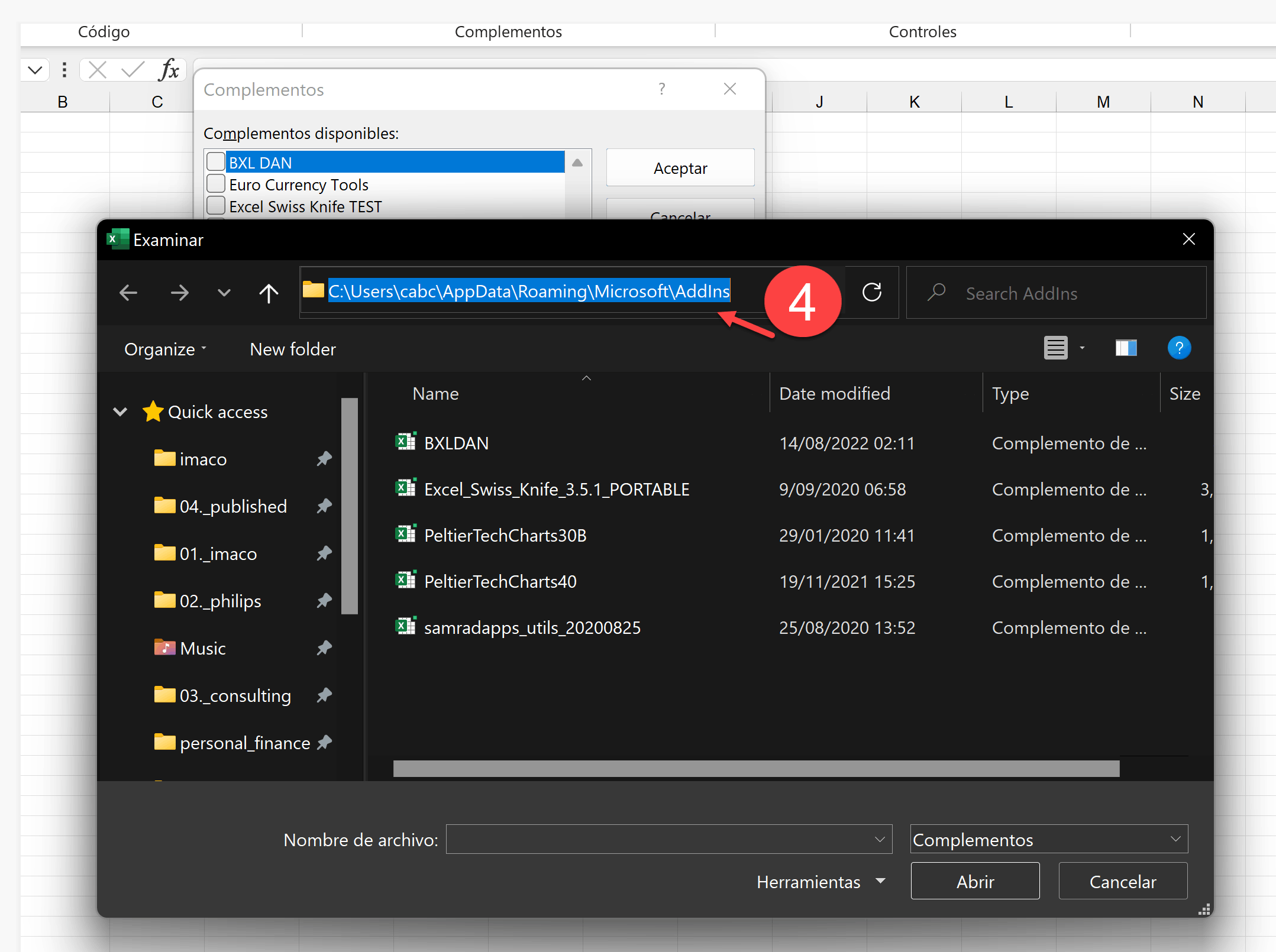Enable Euro Currency Tools add-in

[x=216, y=184]
